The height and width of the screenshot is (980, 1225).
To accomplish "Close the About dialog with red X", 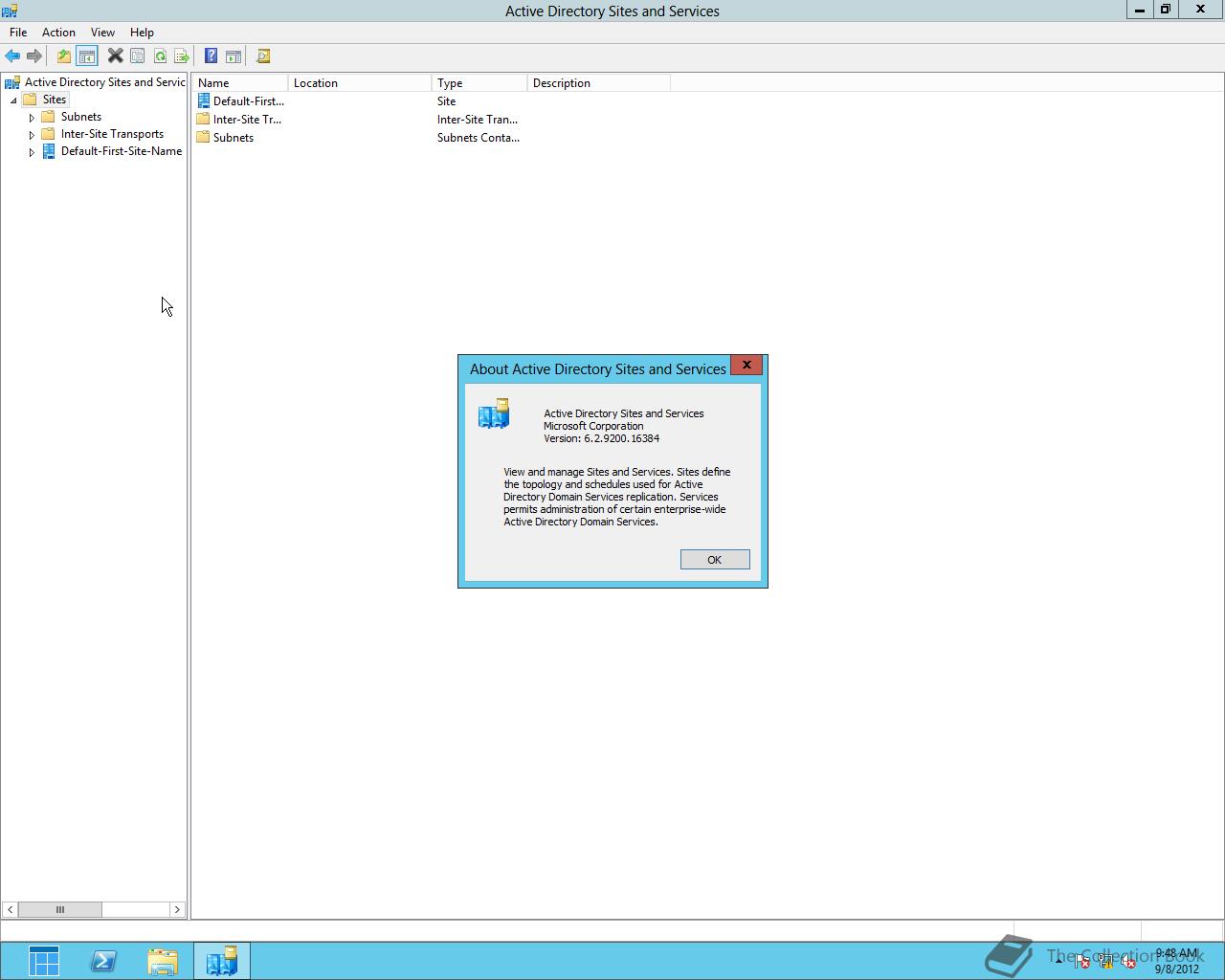I will (746, 365).
